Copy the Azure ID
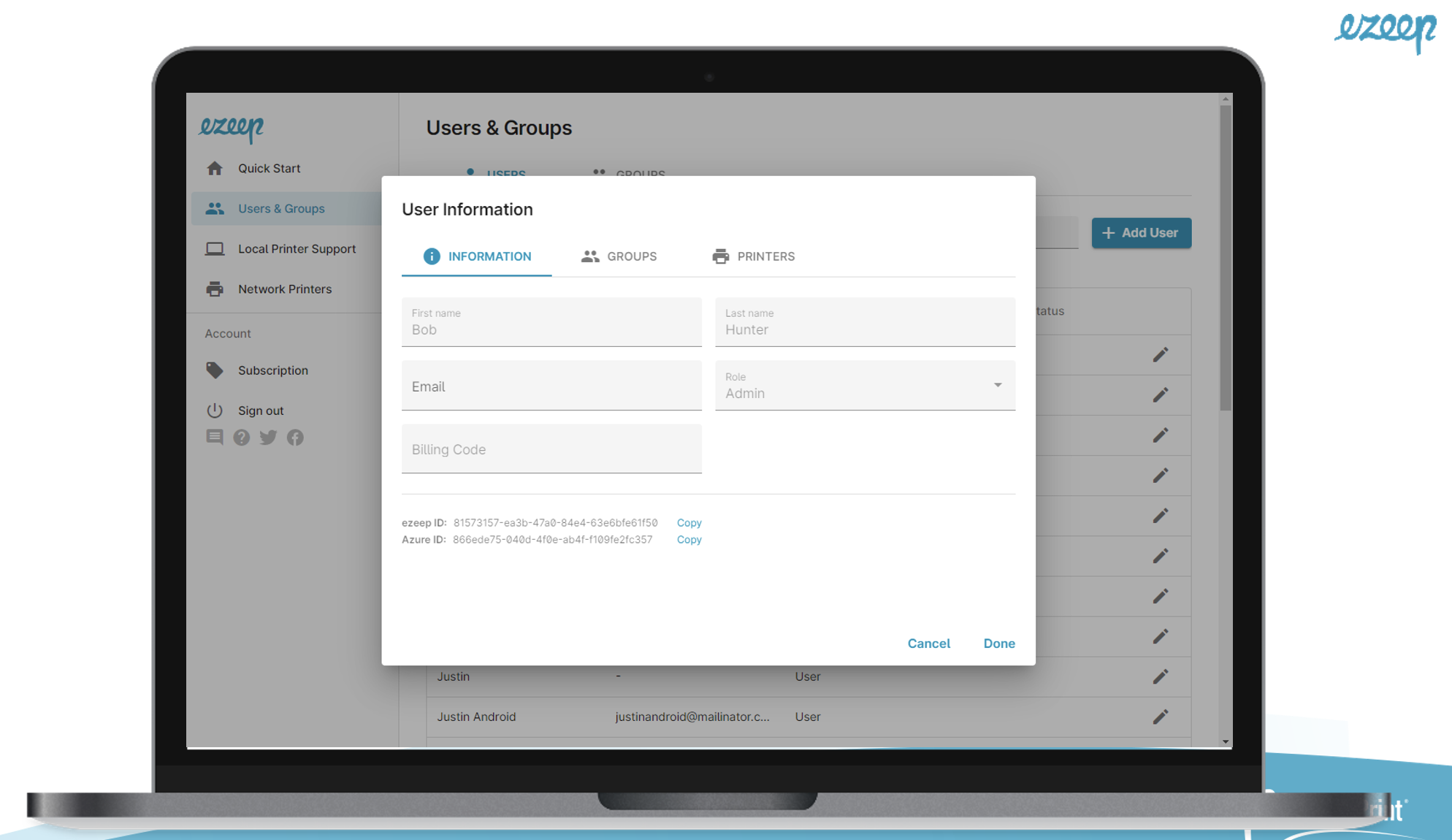 tap(689, 540)
